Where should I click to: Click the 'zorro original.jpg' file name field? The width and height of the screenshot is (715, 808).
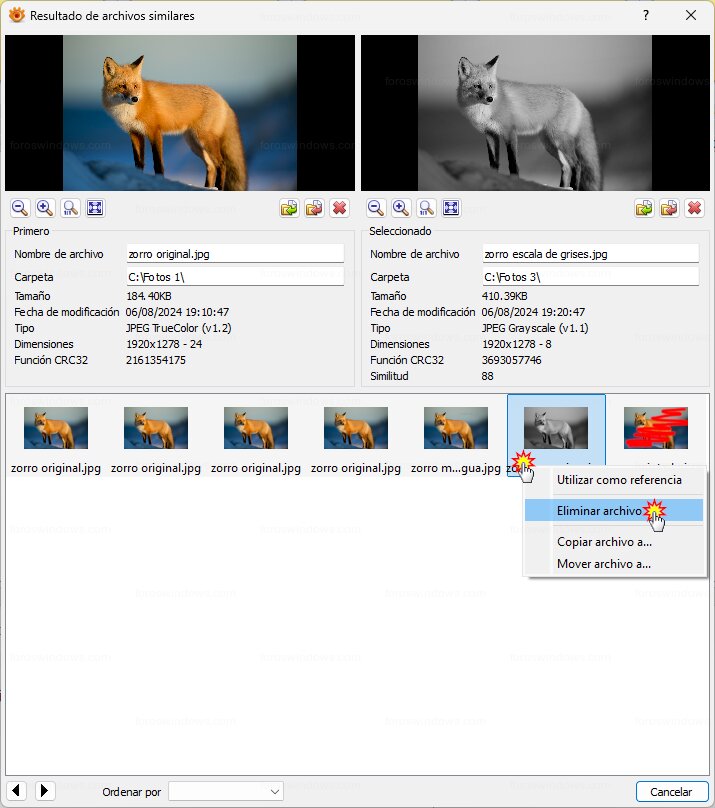235,254
